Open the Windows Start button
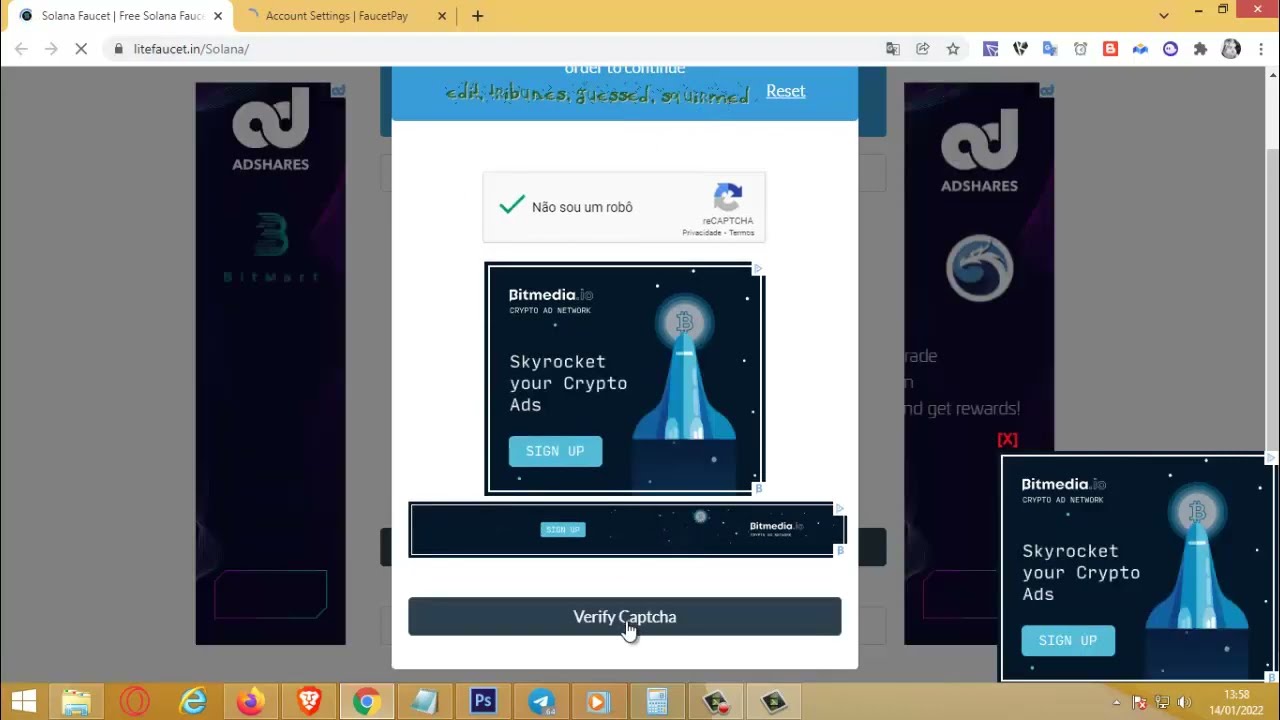 tap(24, 702)
